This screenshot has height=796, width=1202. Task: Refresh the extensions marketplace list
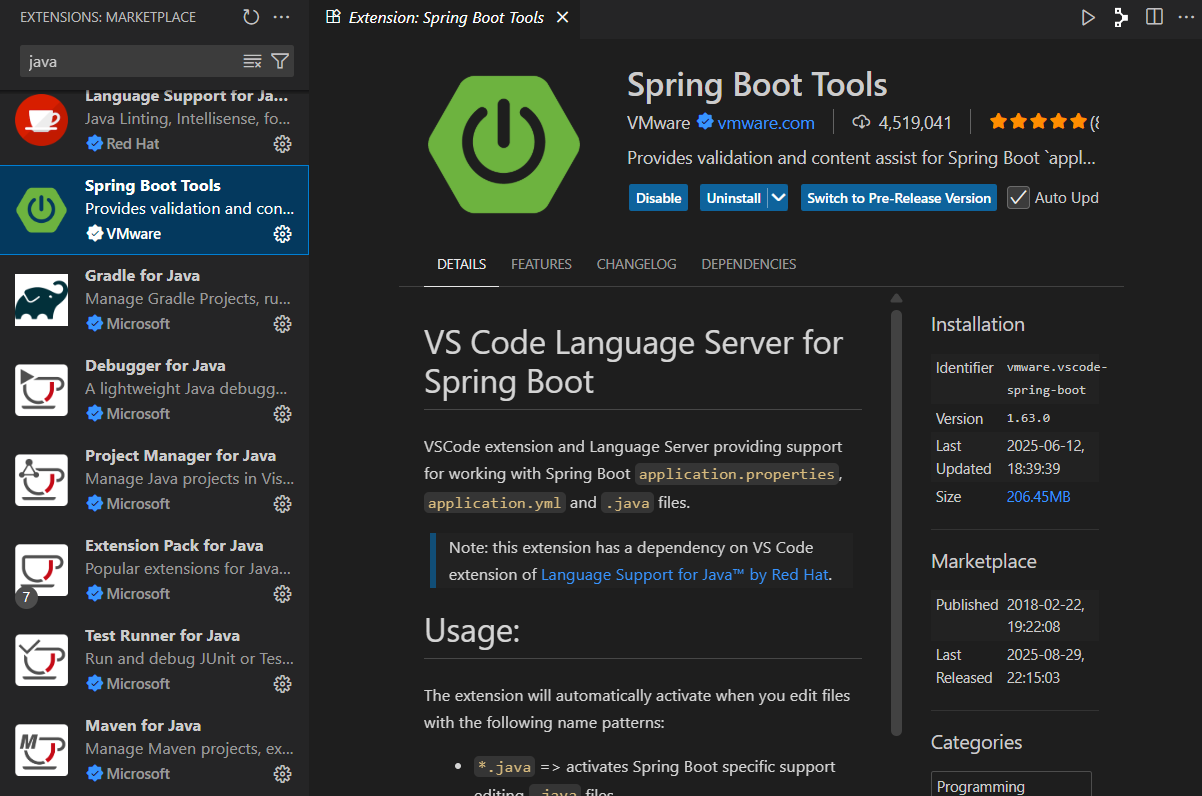click(x=251, y=17)
